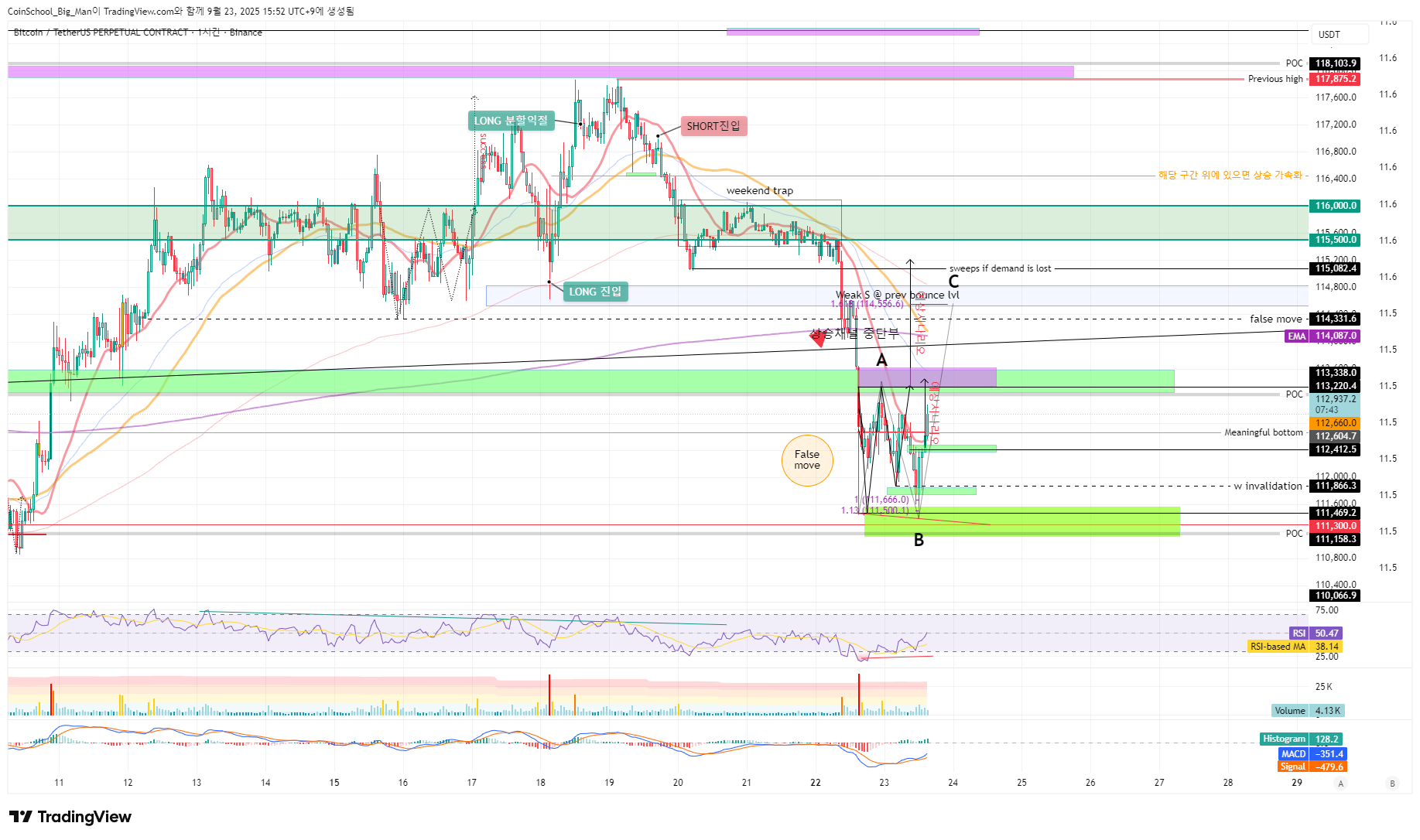Open the USDT currency selector
Screen dimensions: 1420x840
point(1339,34)
